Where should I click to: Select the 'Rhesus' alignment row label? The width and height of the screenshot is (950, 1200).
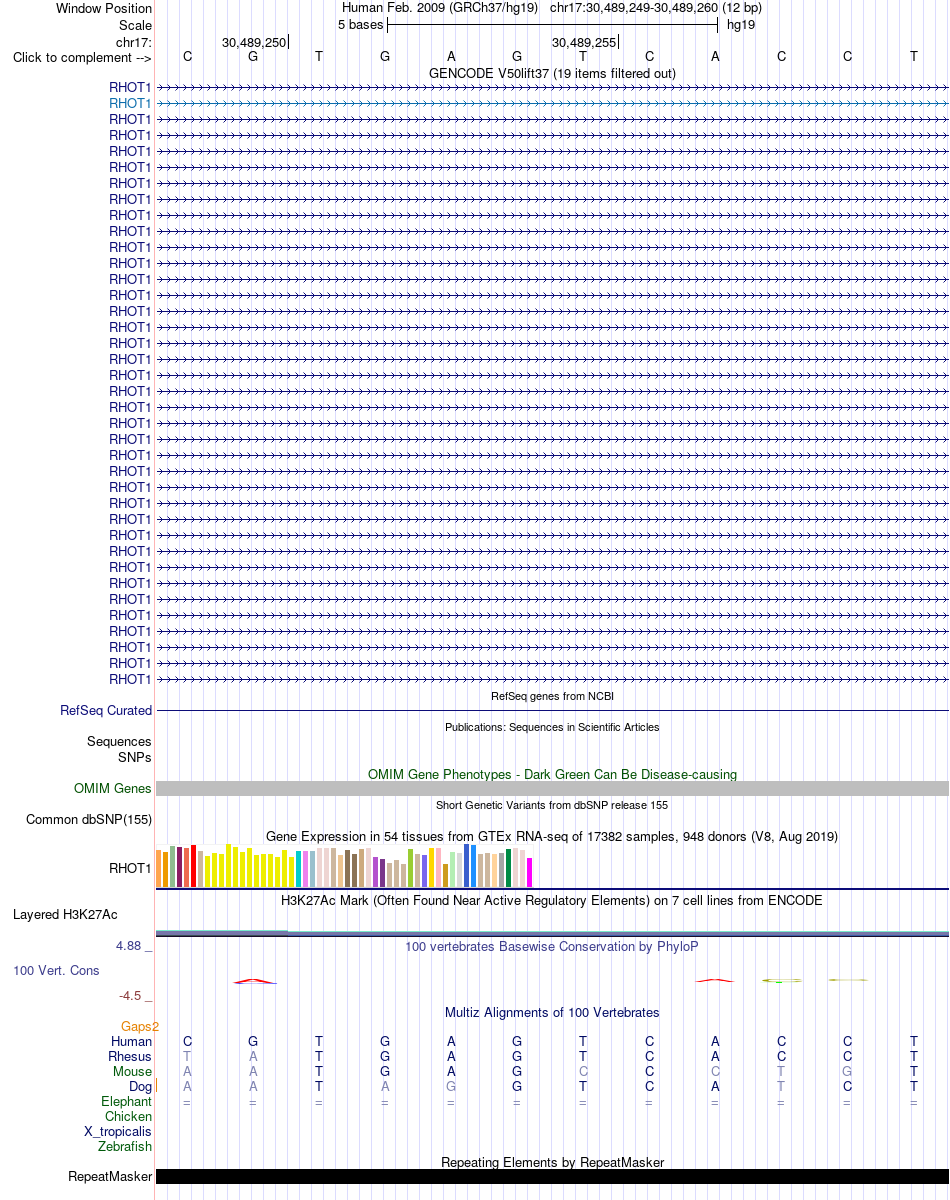tap(130, 1057)
